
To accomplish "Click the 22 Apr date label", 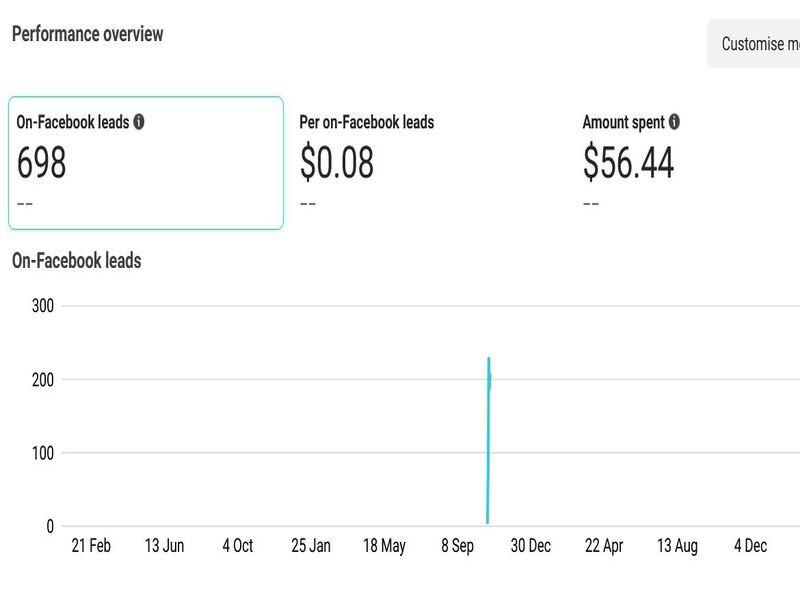I will [604, 546].
